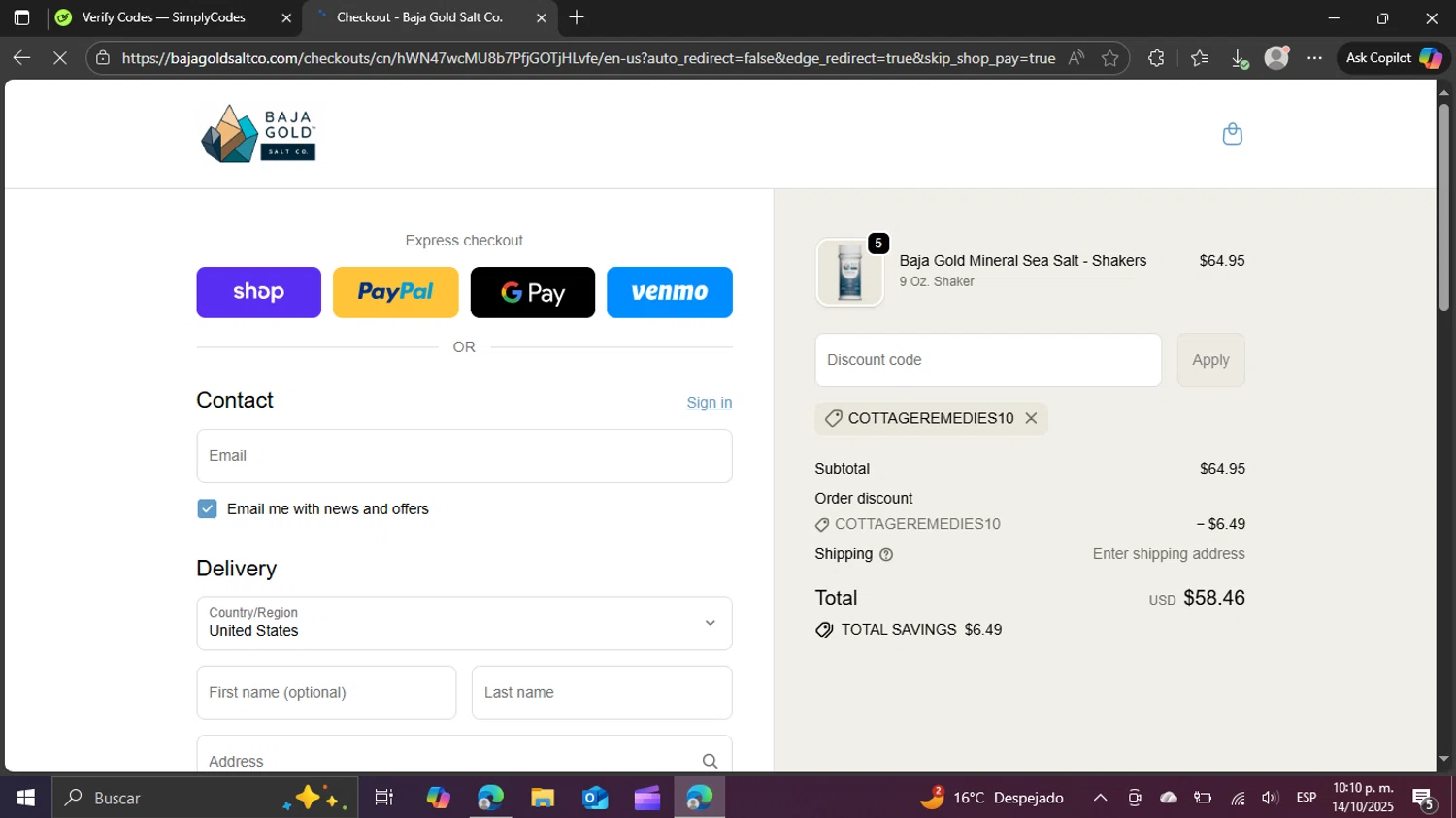Viewport: 1456px width, 818px height.
Task: Choose PayPal express checkout
Action: pyautogui.click(x=395, y=292)
